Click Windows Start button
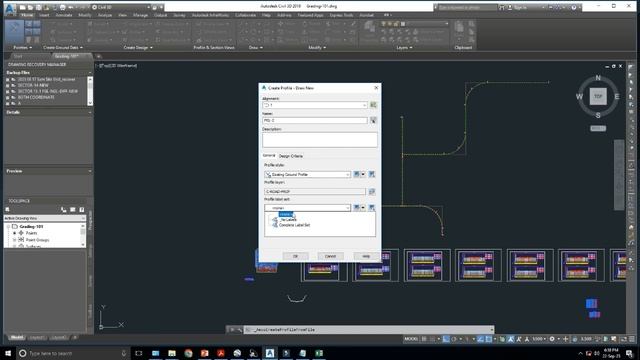The image size is (640, 360). [8, 353]
